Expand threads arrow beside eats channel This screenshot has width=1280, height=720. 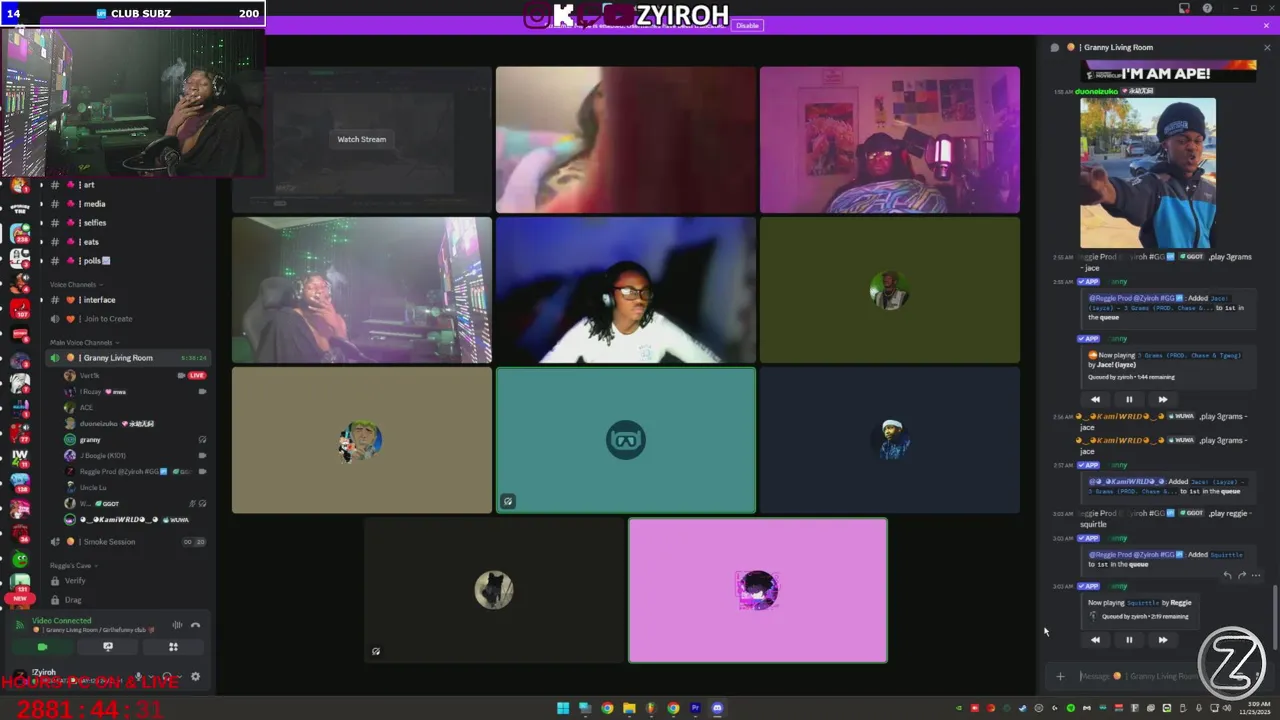[x=41, y=242]
